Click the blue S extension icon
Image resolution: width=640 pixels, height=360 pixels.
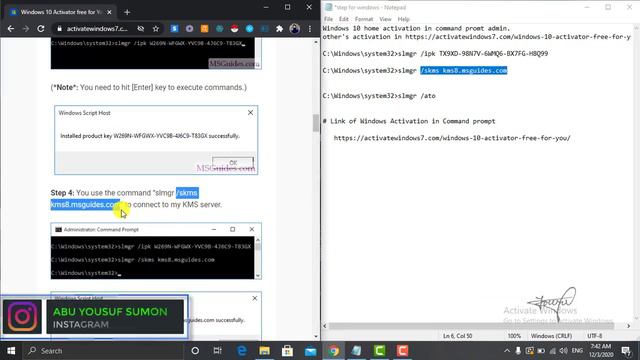click(174, 29)
